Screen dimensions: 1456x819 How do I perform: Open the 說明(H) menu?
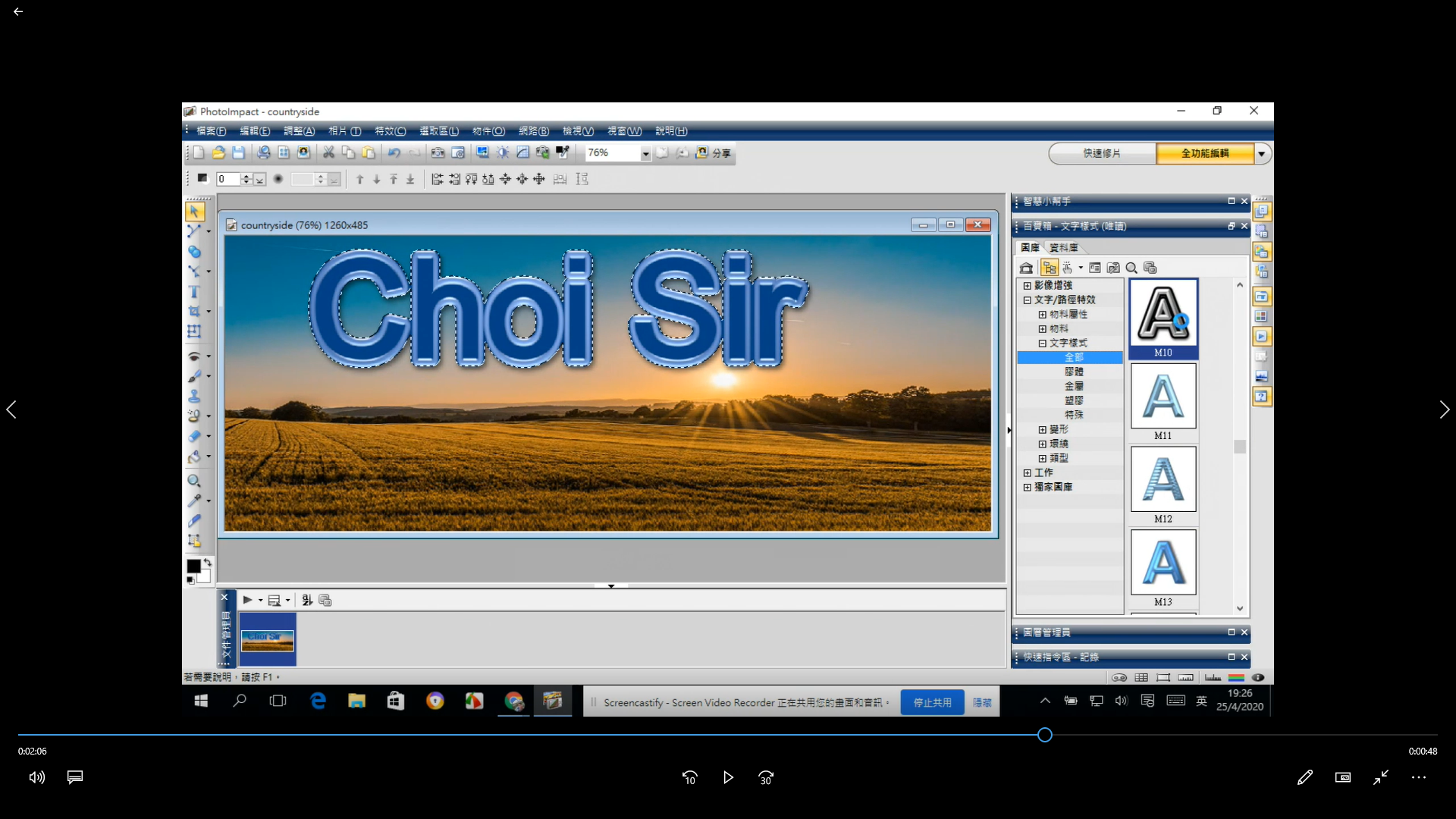pos(671,131)
